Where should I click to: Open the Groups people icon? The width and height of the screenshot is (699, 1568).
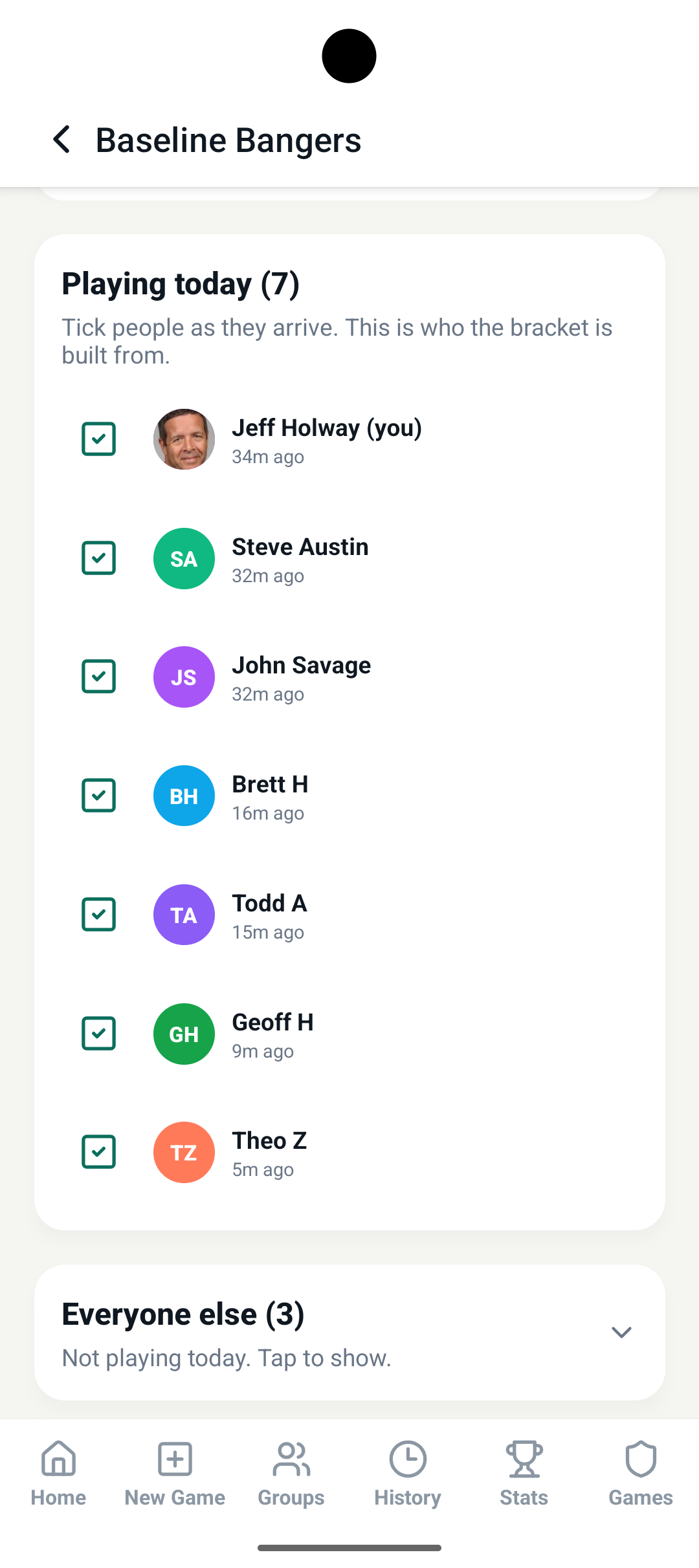tap(291, 1459)
